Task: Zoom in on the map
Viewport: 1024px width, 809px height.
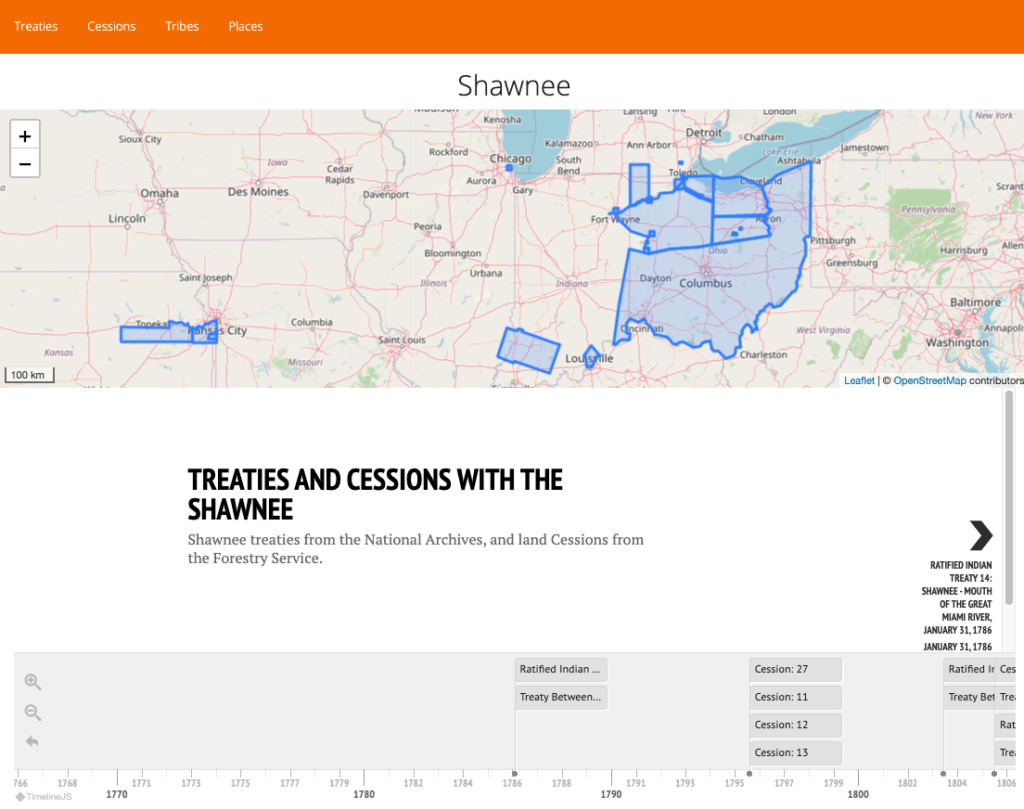Action: click(25, 136)
